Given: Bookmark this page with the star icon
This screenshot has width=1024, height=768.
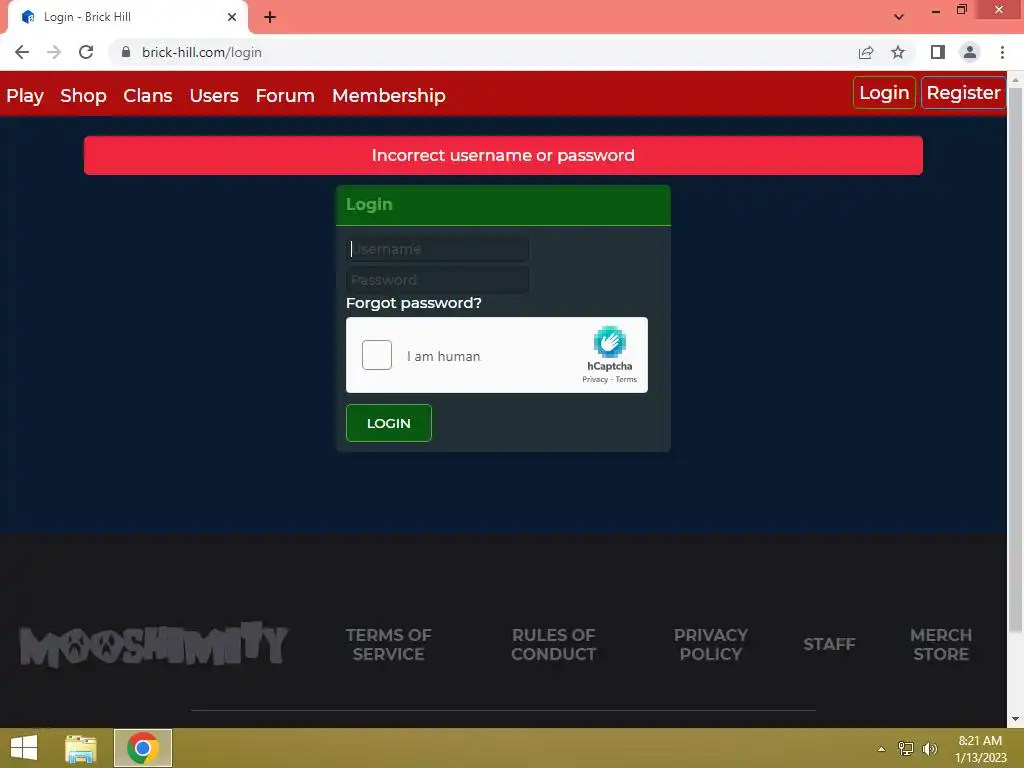Looking at the screenshot, I should pos(898,52).
